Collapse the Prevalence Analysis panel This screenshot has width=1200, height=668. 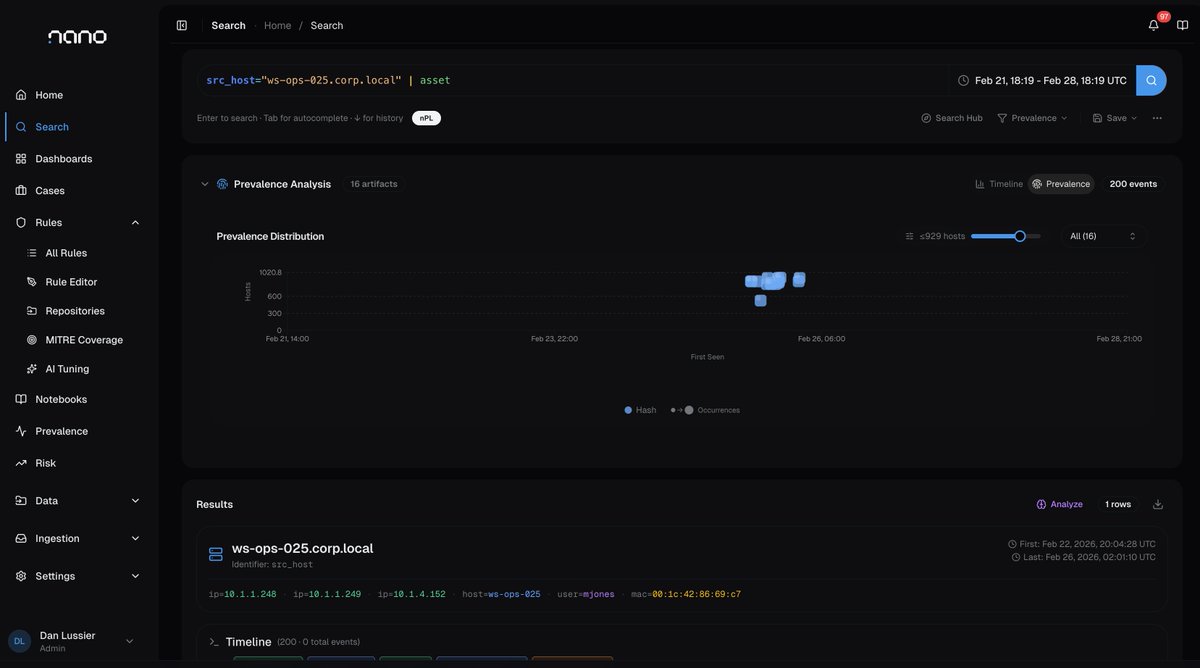tap(205, 184)
